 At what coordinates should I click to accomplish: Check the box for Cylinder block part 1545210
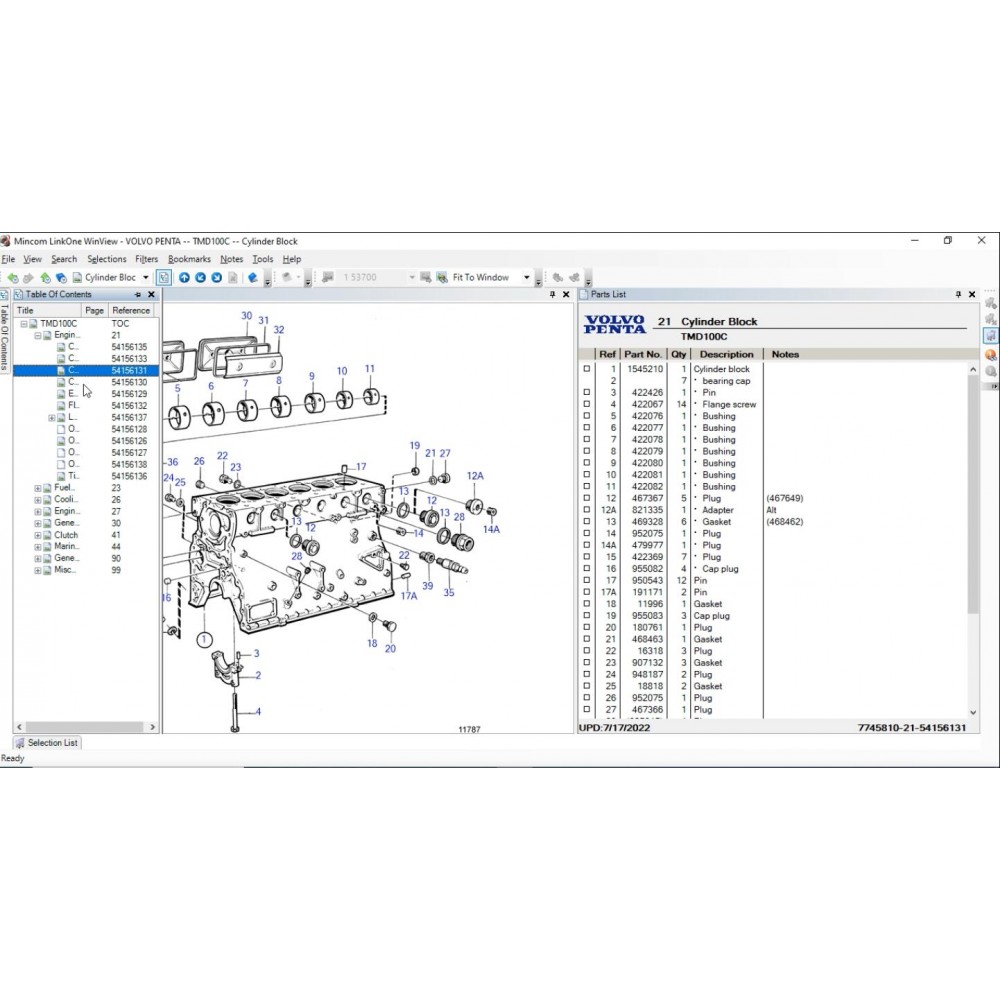[587, 370]
